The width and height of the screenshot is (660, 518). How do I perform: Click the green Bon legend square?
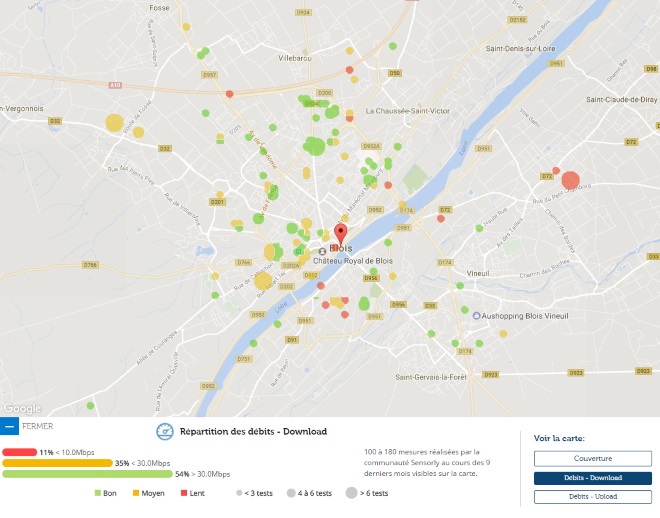(98, 493)
